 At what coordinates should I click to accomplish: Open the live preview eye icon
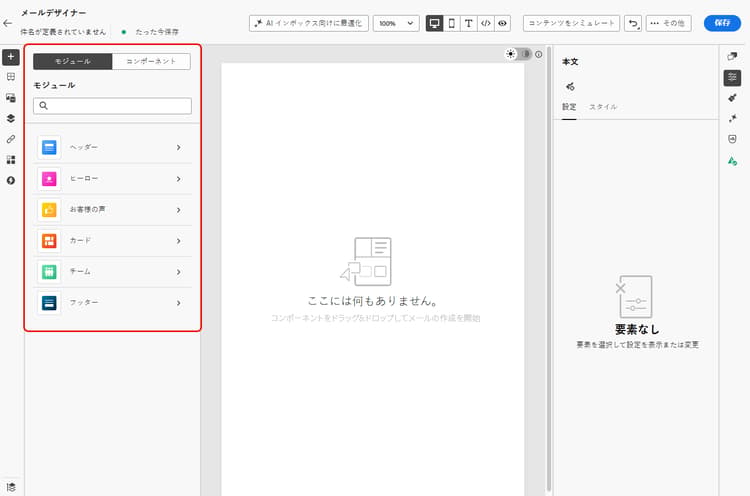502,23
